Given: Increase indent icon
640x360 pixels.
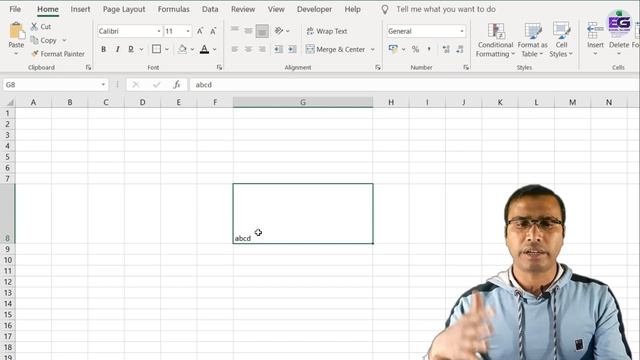Looking at the screenshot, I should (292, 49).
